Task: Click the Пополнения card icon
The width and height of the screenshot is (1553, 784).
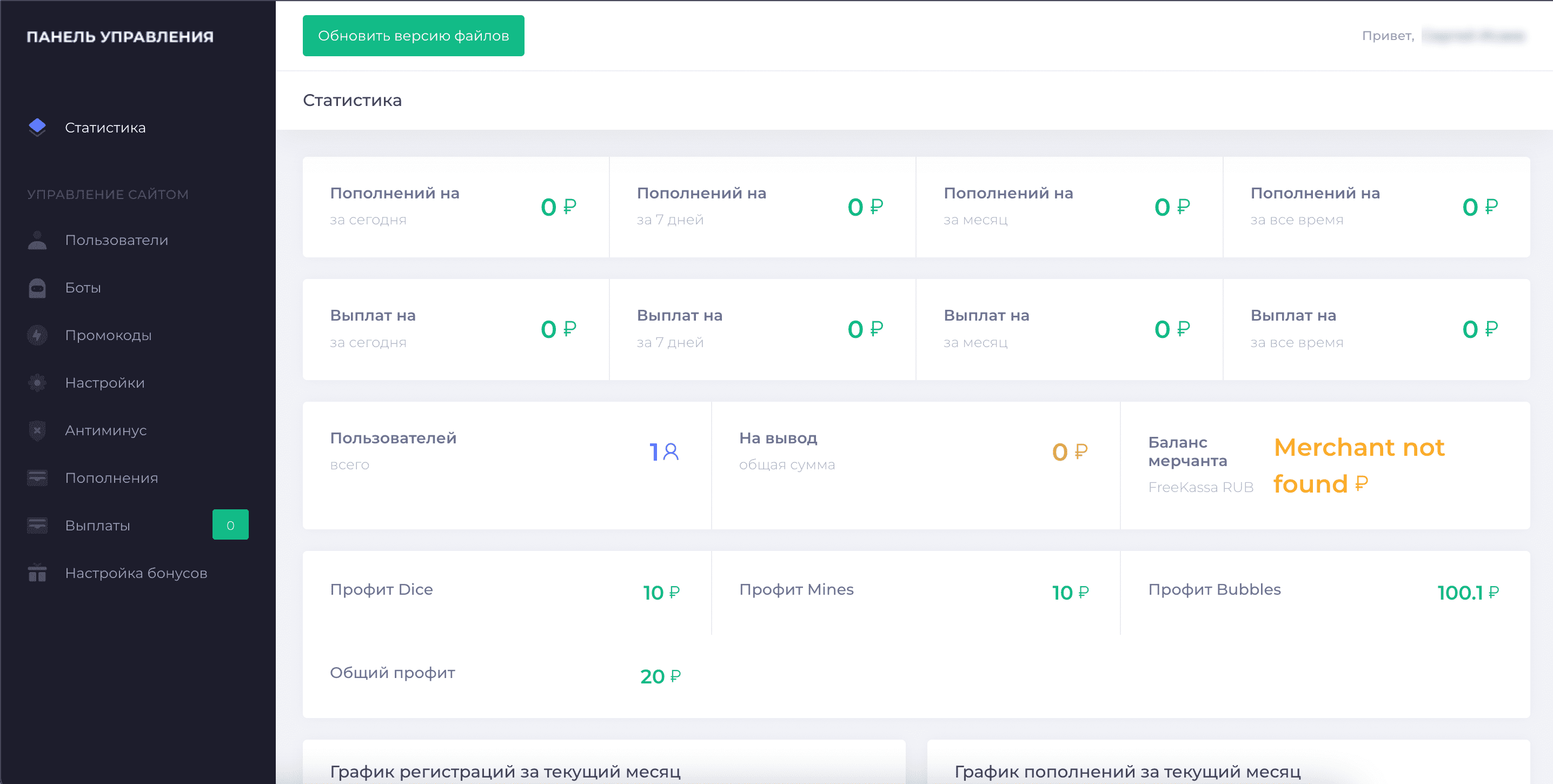Action: tap(37, 478)
